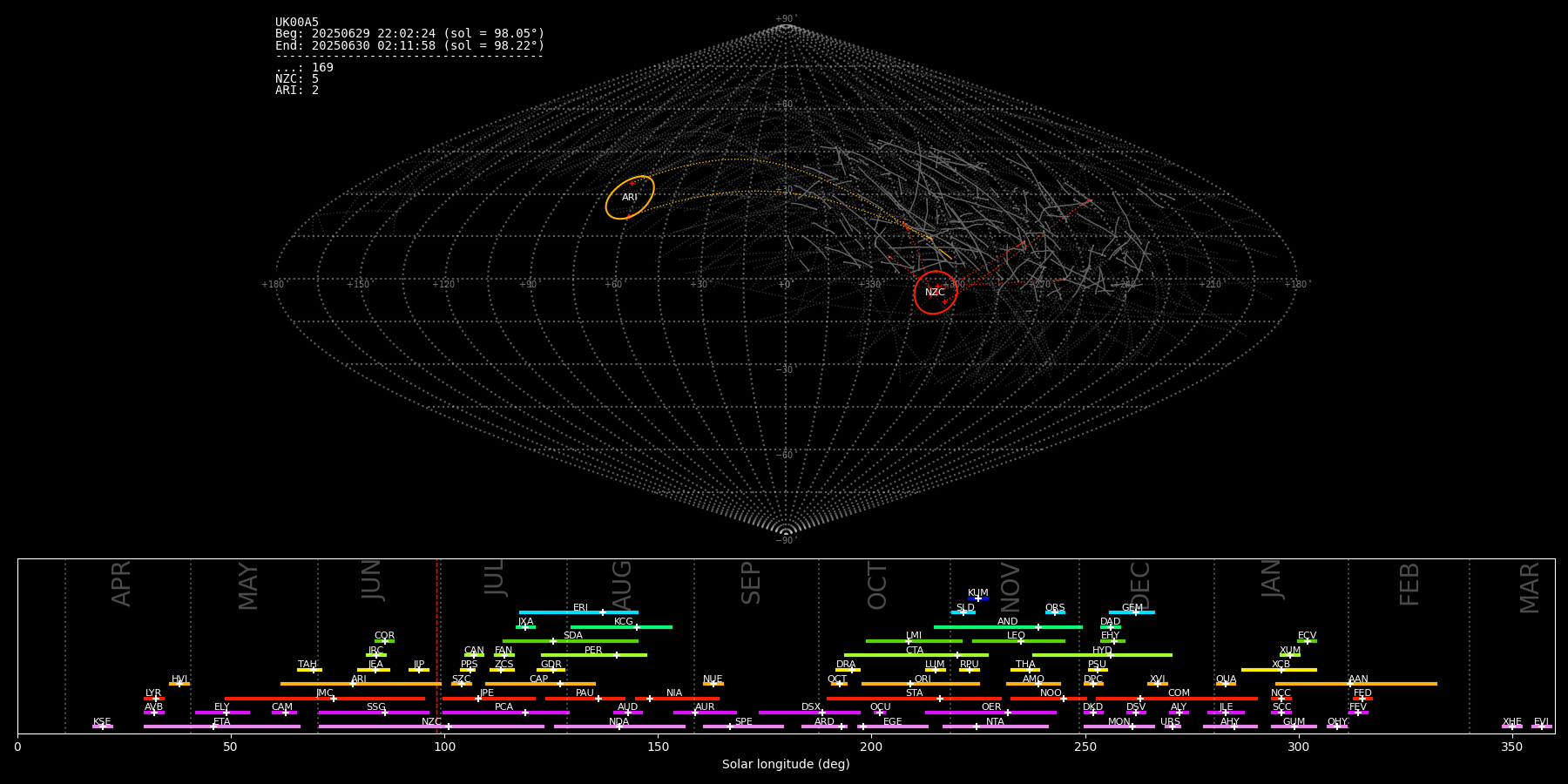Click the ORS shower label
This screenshot has height=784, width=1568.
1055,608
